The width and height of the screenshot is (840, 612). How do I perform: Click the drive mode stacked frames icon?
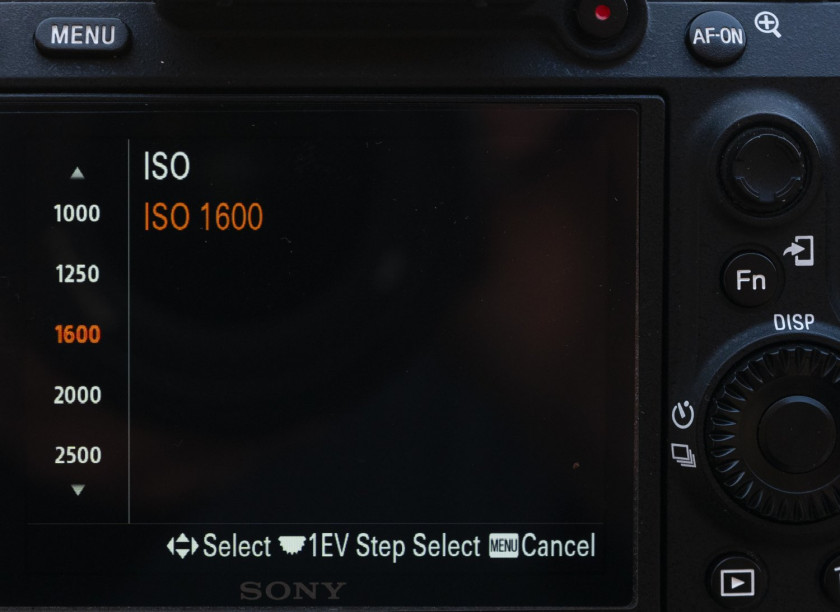684,455
